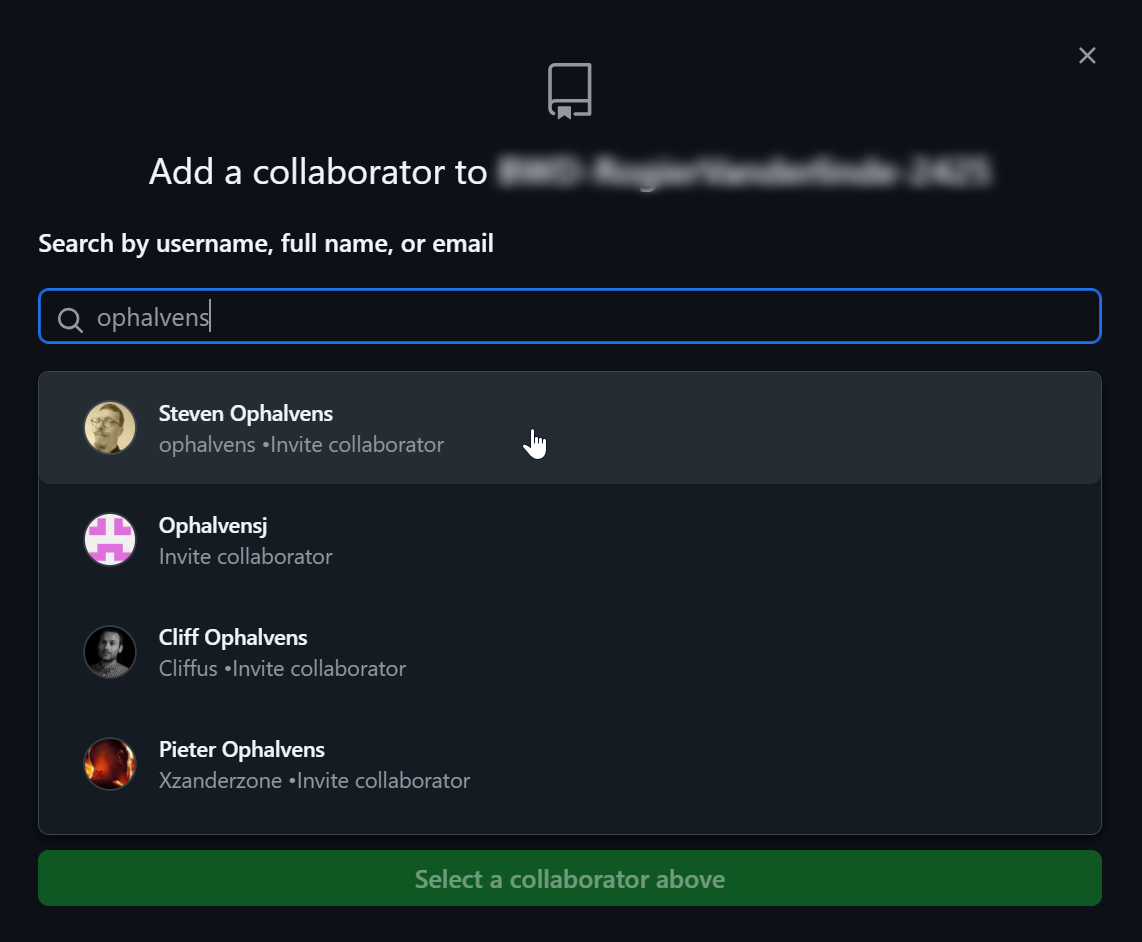Click Cliff Ophalvens' avatar photo
The image size is (1142, 942).
(110, 652)
